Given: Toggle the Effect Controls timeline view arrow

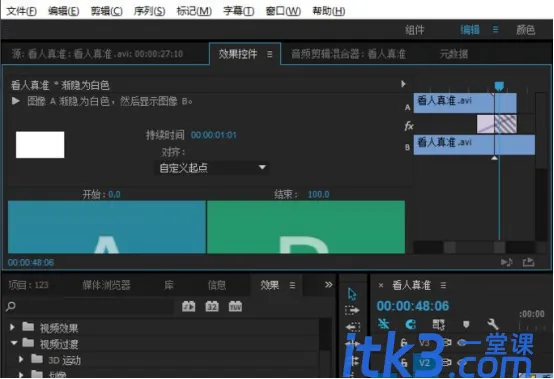Looking at the screenshot, I should coord(403,84).
